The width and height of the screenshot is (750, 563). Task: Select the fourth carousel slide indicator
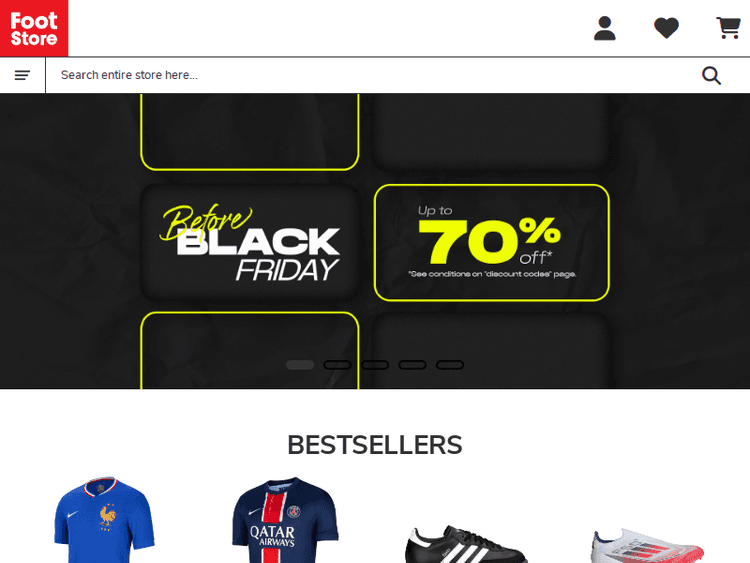(412, 365)
